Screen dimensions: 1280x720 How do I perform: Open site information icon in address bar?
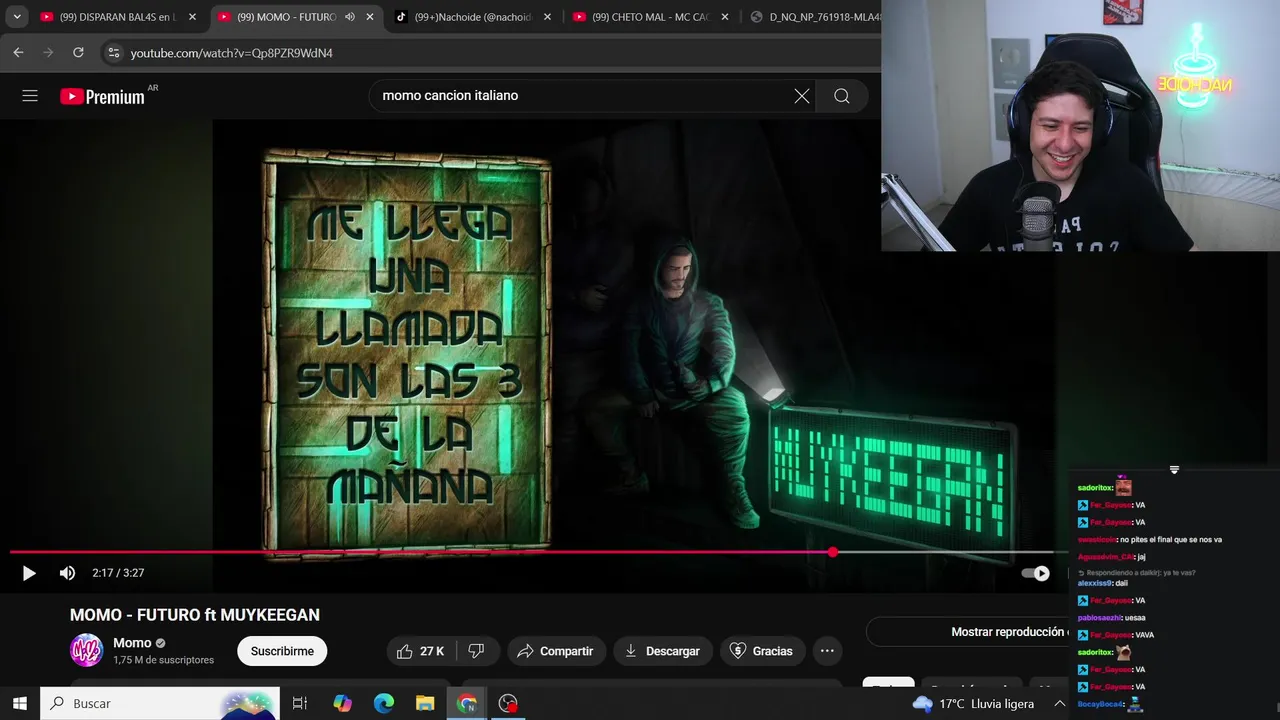click(x=113, y=53)
